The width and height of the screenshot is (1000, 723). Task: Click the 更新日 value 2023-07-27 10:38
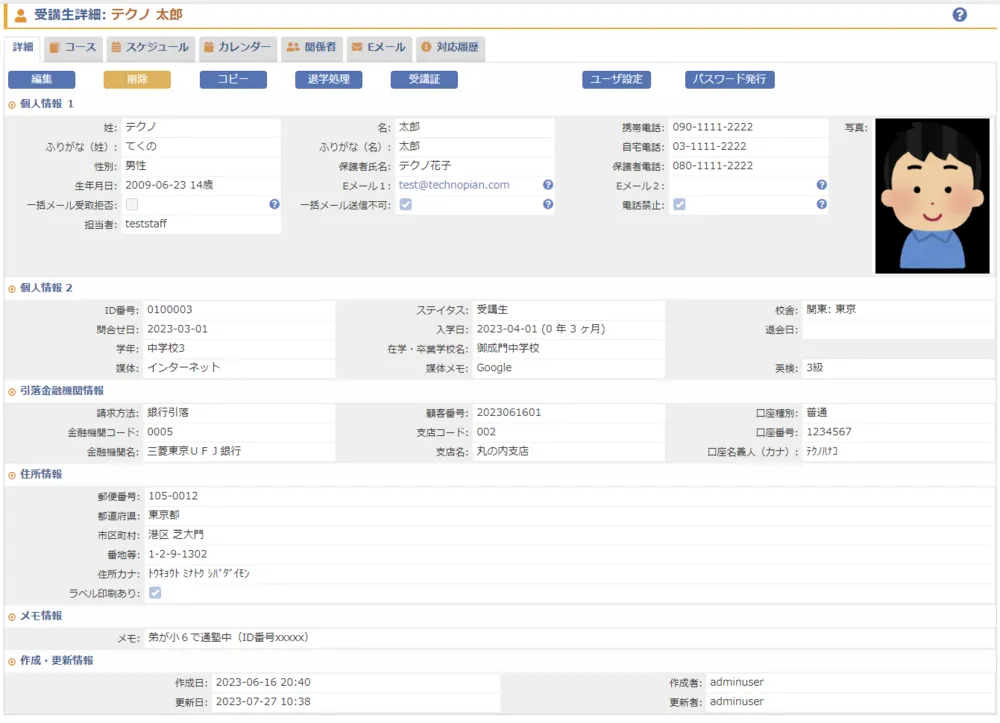pyautogui.click(x=263, y=702)
